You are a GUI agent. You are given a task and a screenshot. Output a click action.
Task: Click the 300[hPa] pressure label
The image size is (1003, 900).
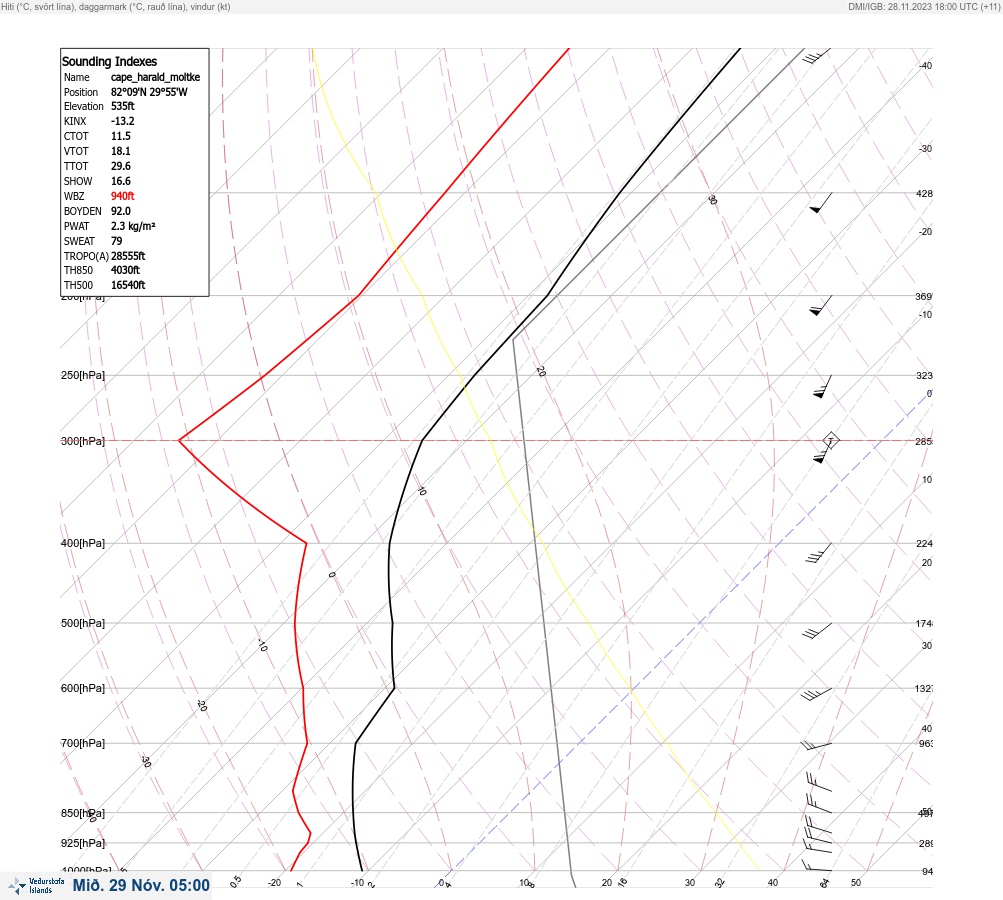(x=83, y=441)
